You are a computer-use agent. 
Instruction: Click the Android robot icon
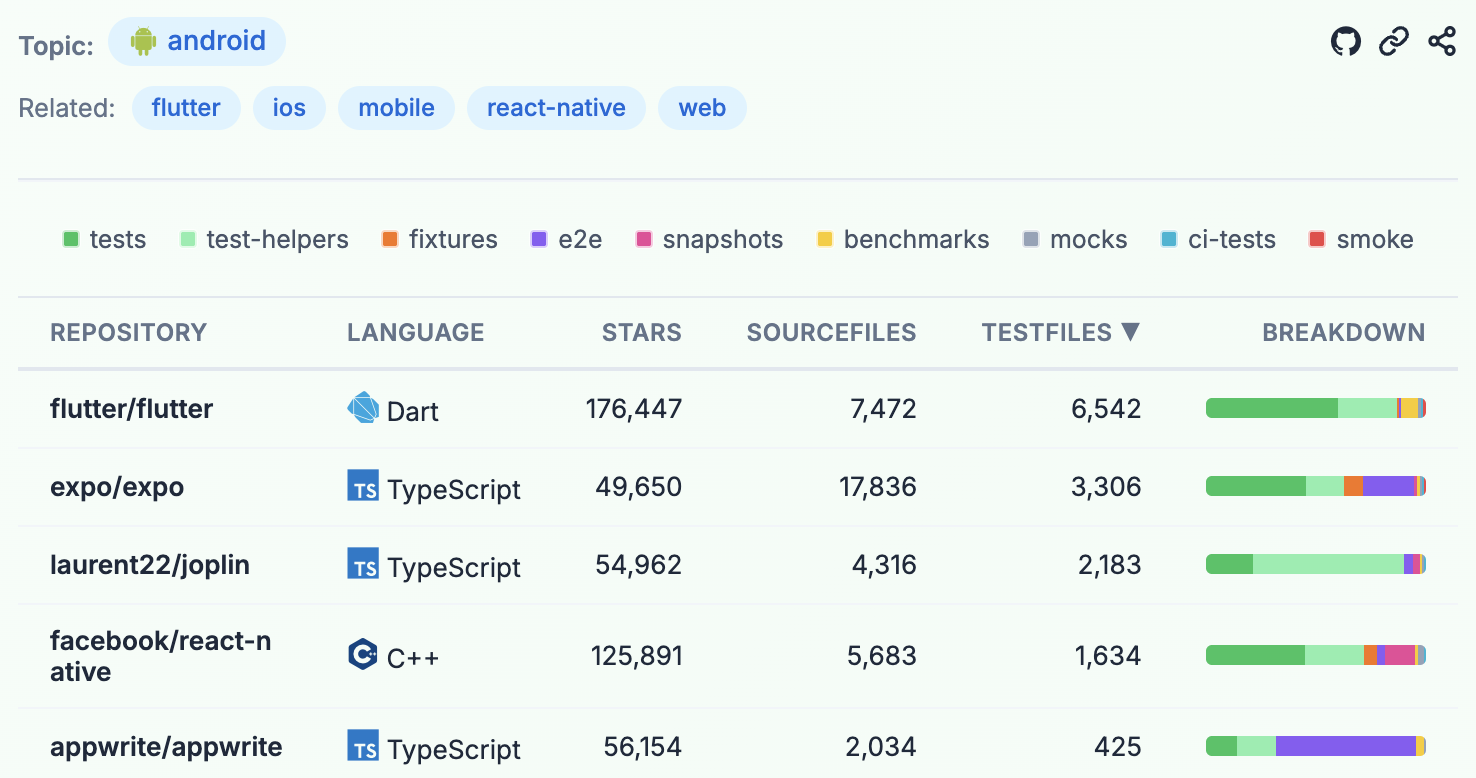pyautogui.click(x=144, y=41)
